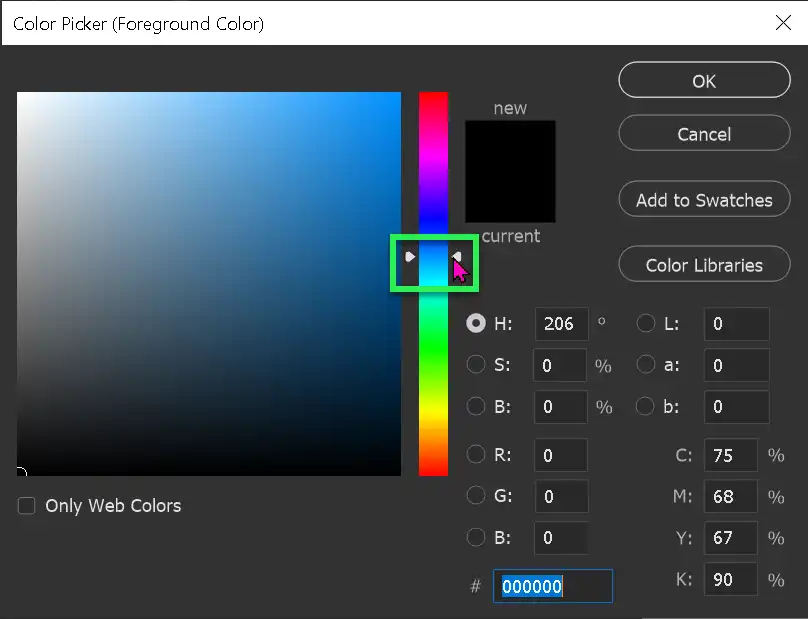Select the b channel radio button

point(646,407)
